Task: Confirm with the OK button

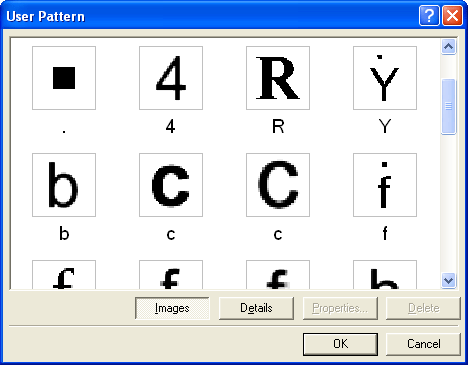Action: [x=340, y=344]
